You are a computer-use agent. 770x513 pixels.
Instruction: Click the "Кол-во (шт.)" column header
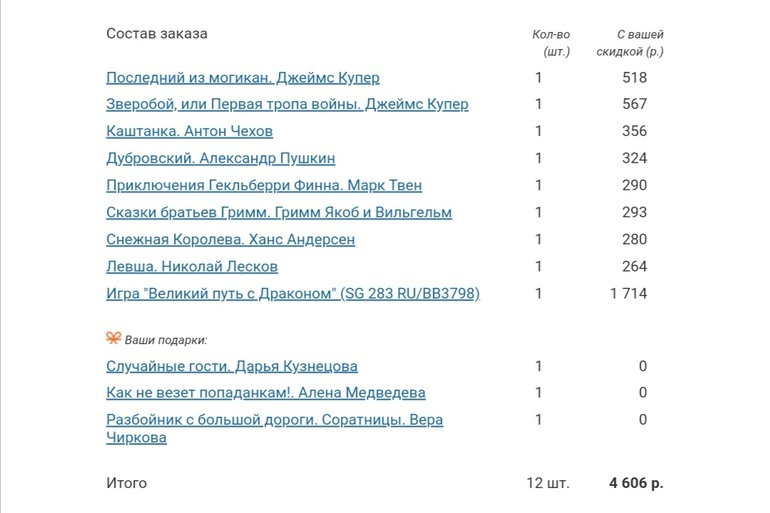[551, 42]
